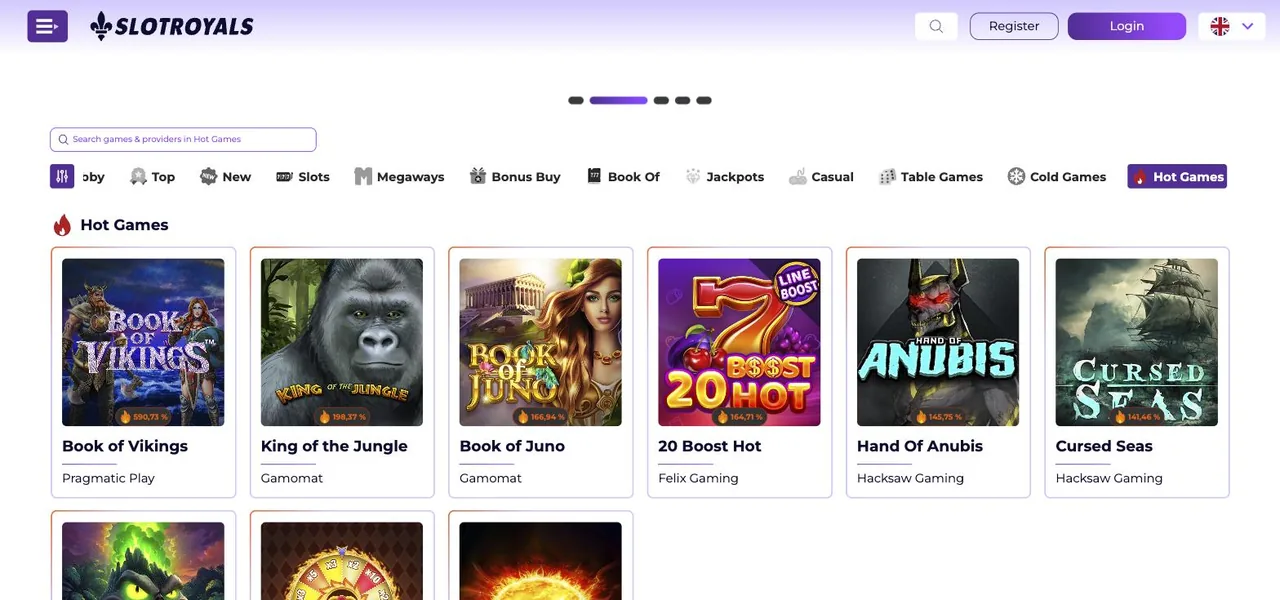
Task: Click the Book of Juno title
Action: click(512, 446)
